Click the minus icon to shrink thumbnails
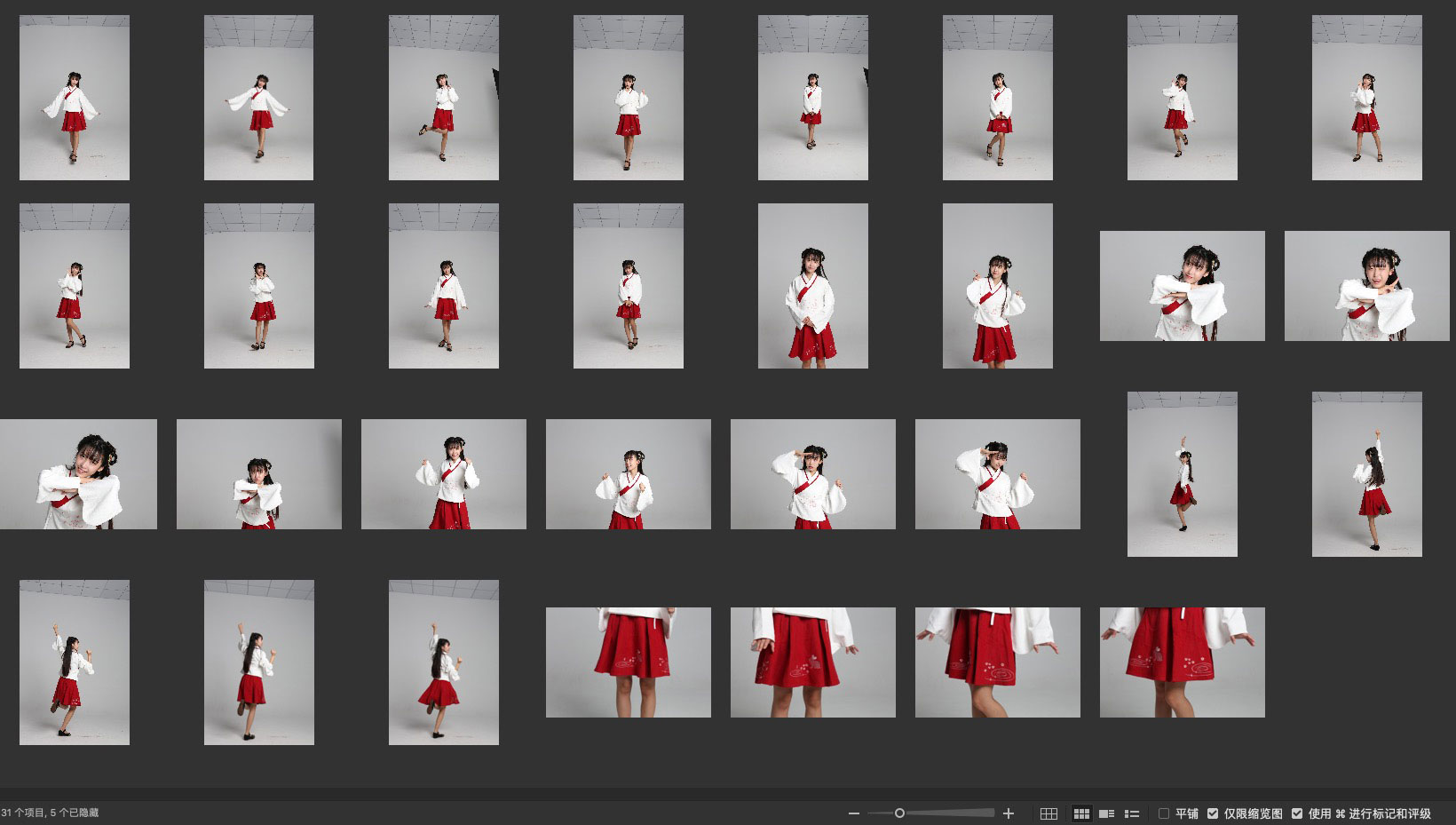Screen dimensions: 1456x825 [854, 813]
